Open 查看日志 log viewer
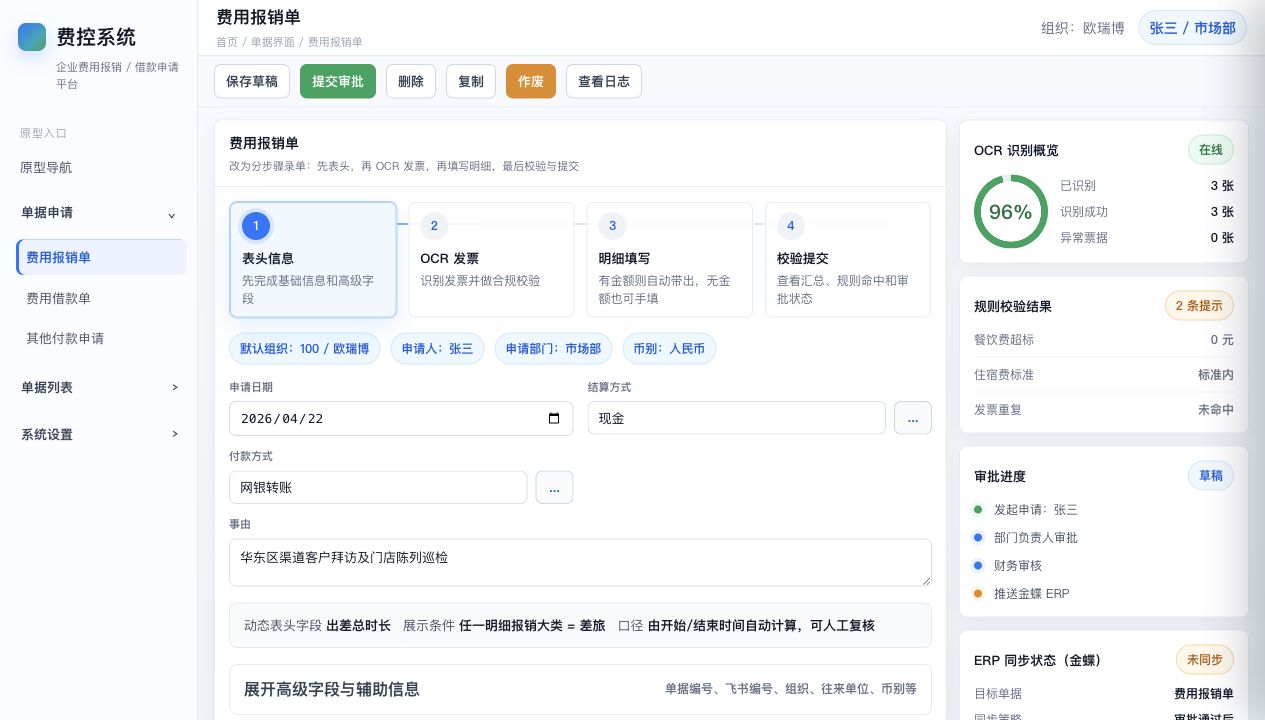 pos(604,81)
